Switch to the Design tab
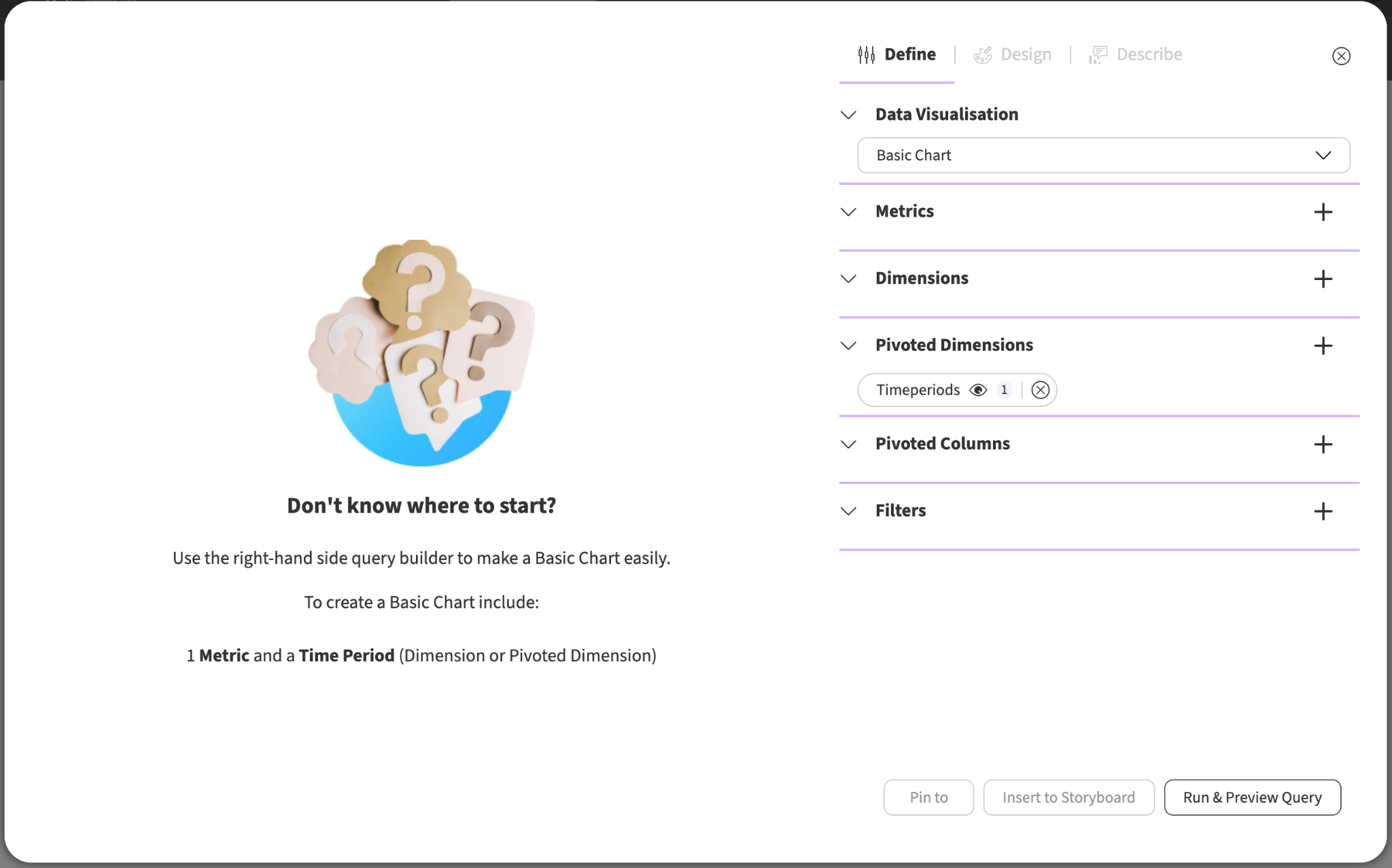 pos(1012,54)
